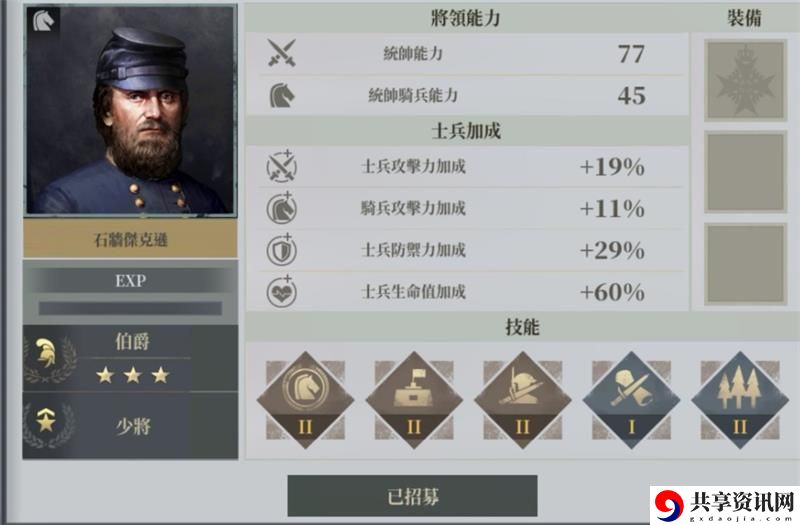The image size is (800, 525).
Task: Tap the cavalry attack bonus horse icon
Action: coord(282,208)
